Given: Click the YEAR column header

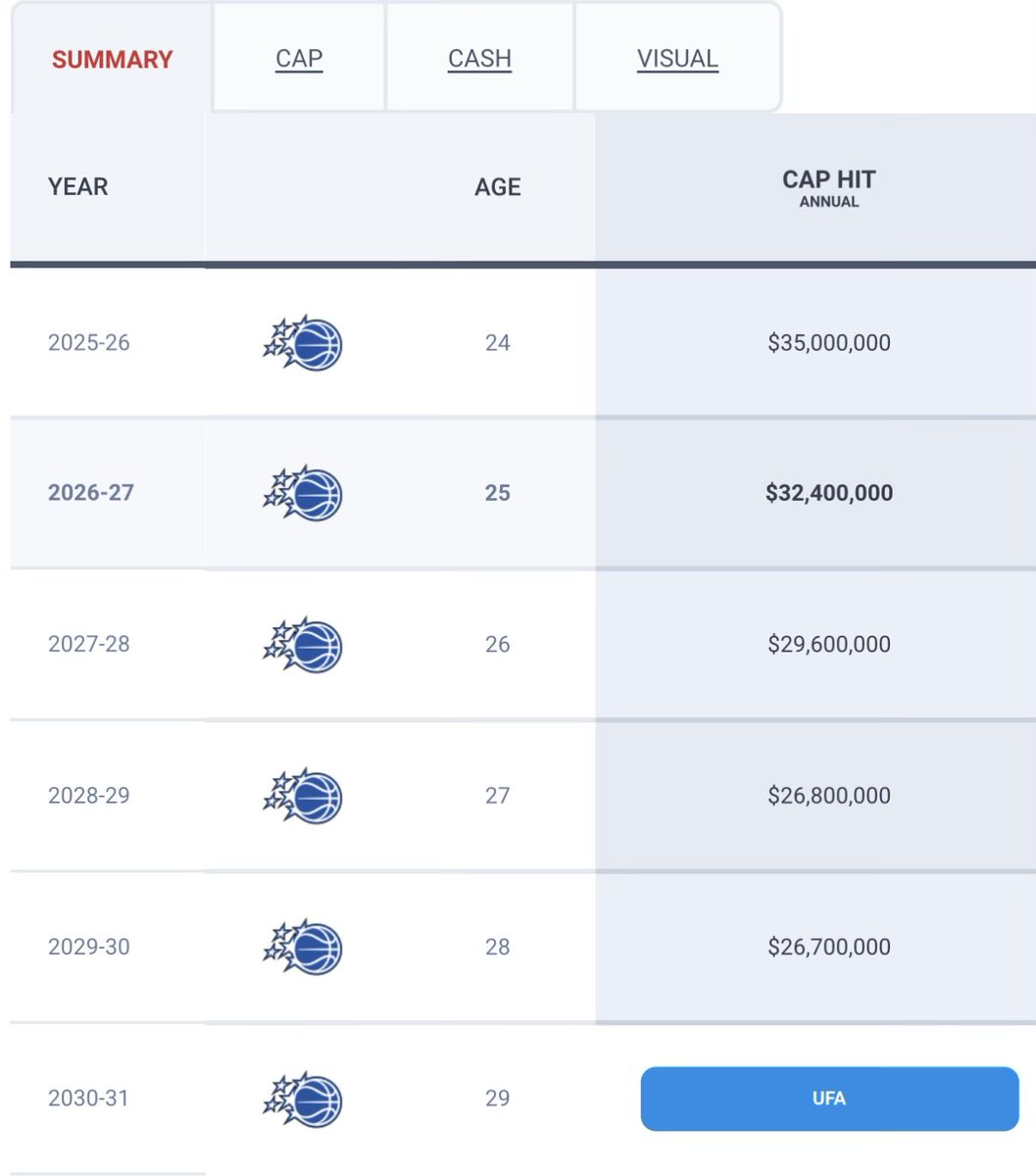Looking at the screenshot, I should [78, 186].
